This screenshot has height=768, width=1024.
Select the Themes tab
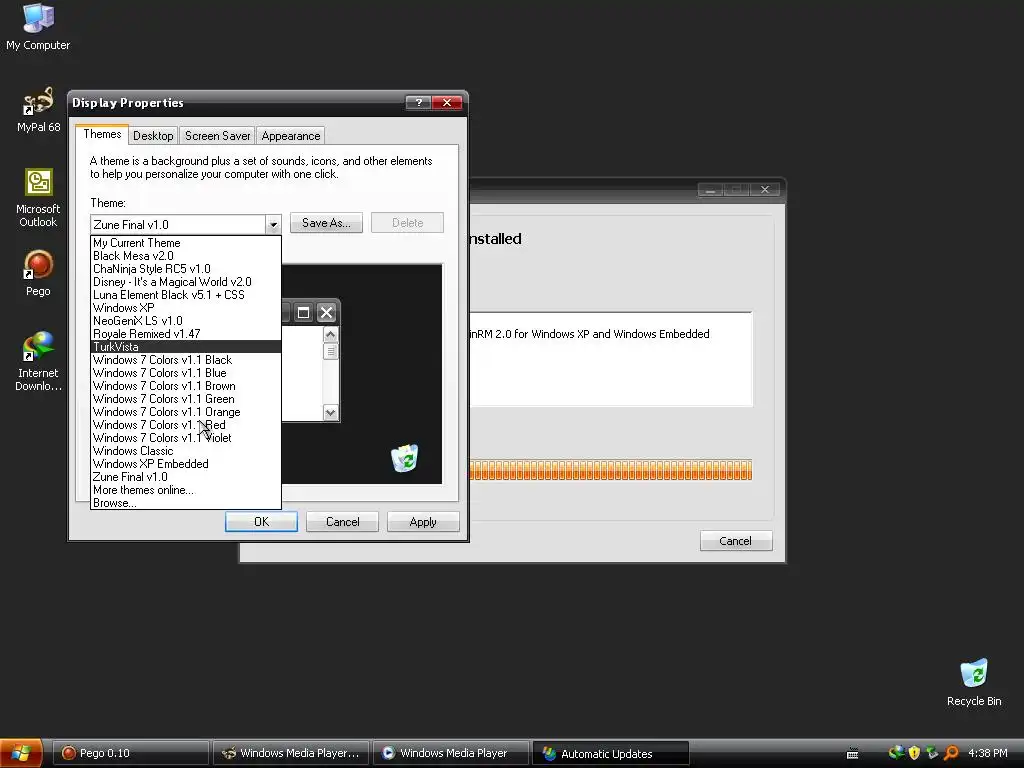tap(102, 134)
